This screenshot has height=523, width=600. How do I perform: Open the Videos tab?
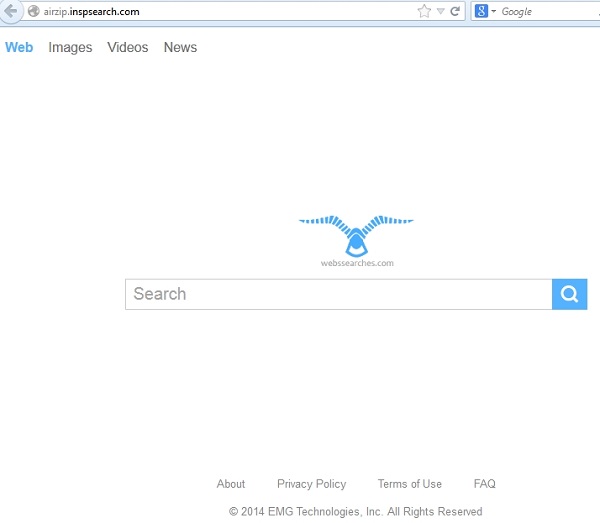[x=127, y=47]
